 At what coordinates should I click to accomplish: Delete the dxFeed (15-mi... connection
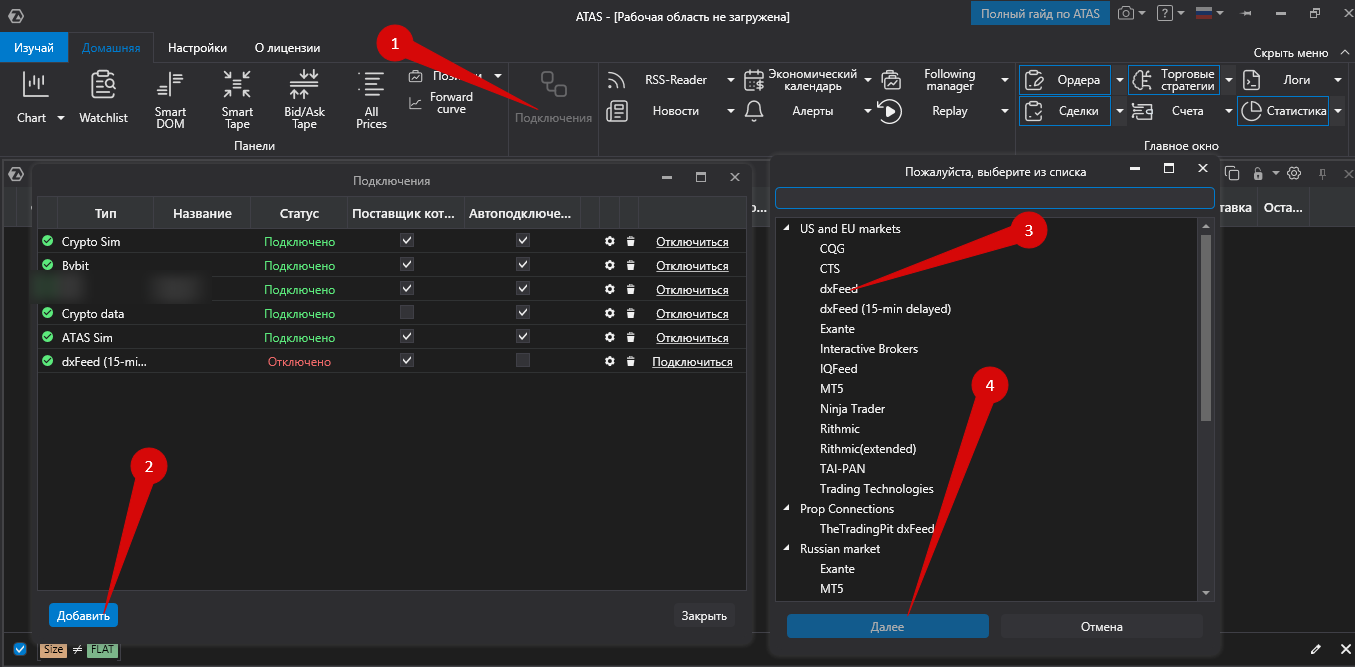tap(630, 362)
